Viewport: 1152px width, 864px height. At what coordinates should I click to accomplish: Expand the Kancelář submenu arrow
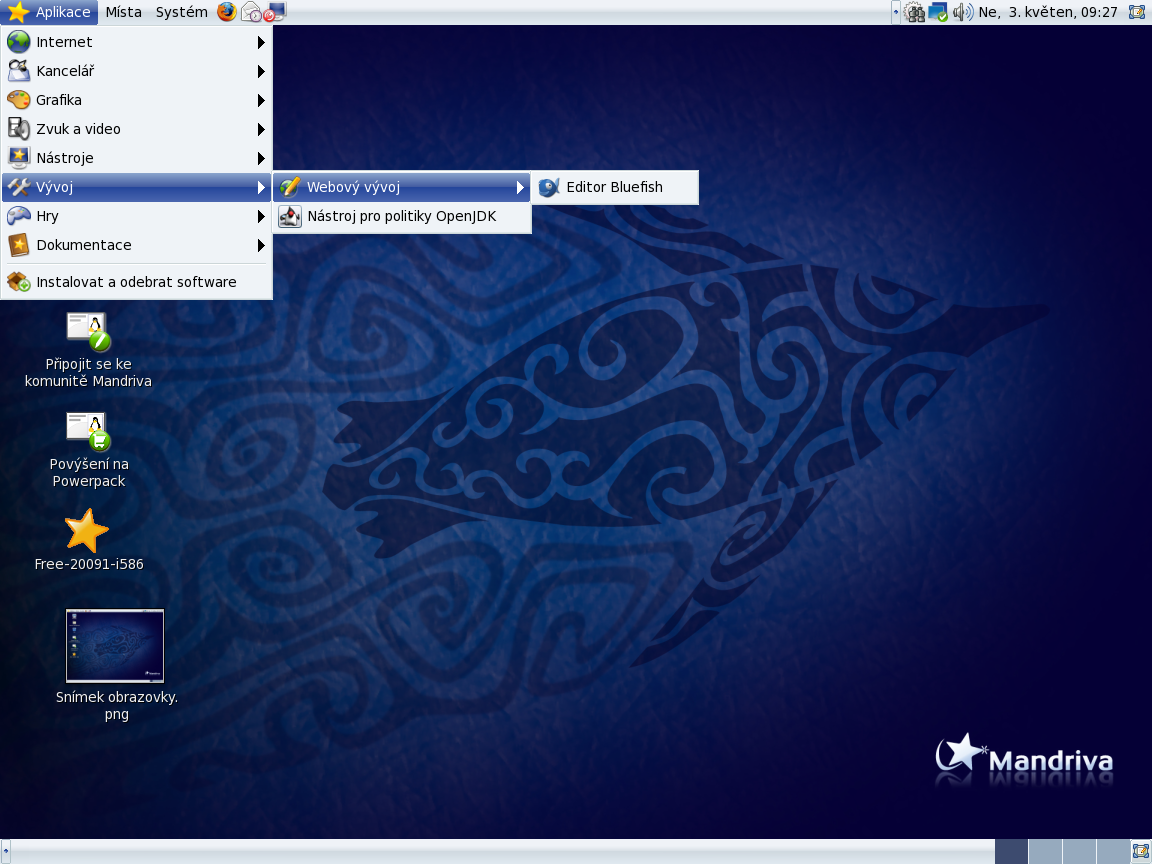tap(261, 71)
